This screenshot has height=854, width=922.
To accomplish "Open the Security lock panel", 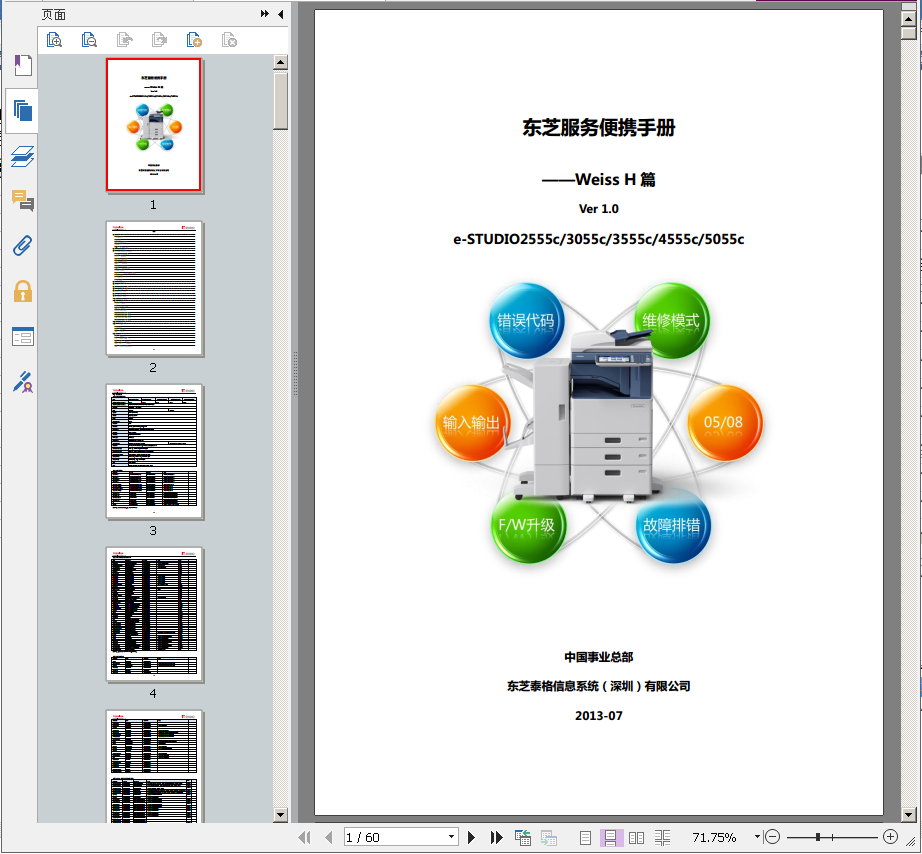I will click(x=22, y=291).
